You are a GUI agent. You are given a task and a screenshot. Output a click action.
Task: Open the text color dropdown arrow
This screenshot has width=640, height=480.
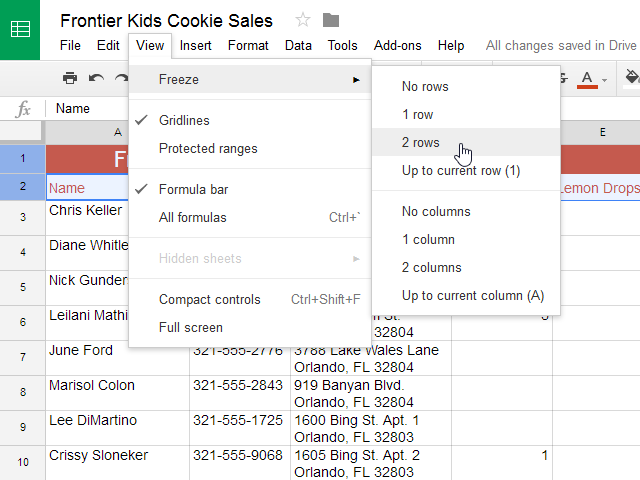tap(604, 79)
